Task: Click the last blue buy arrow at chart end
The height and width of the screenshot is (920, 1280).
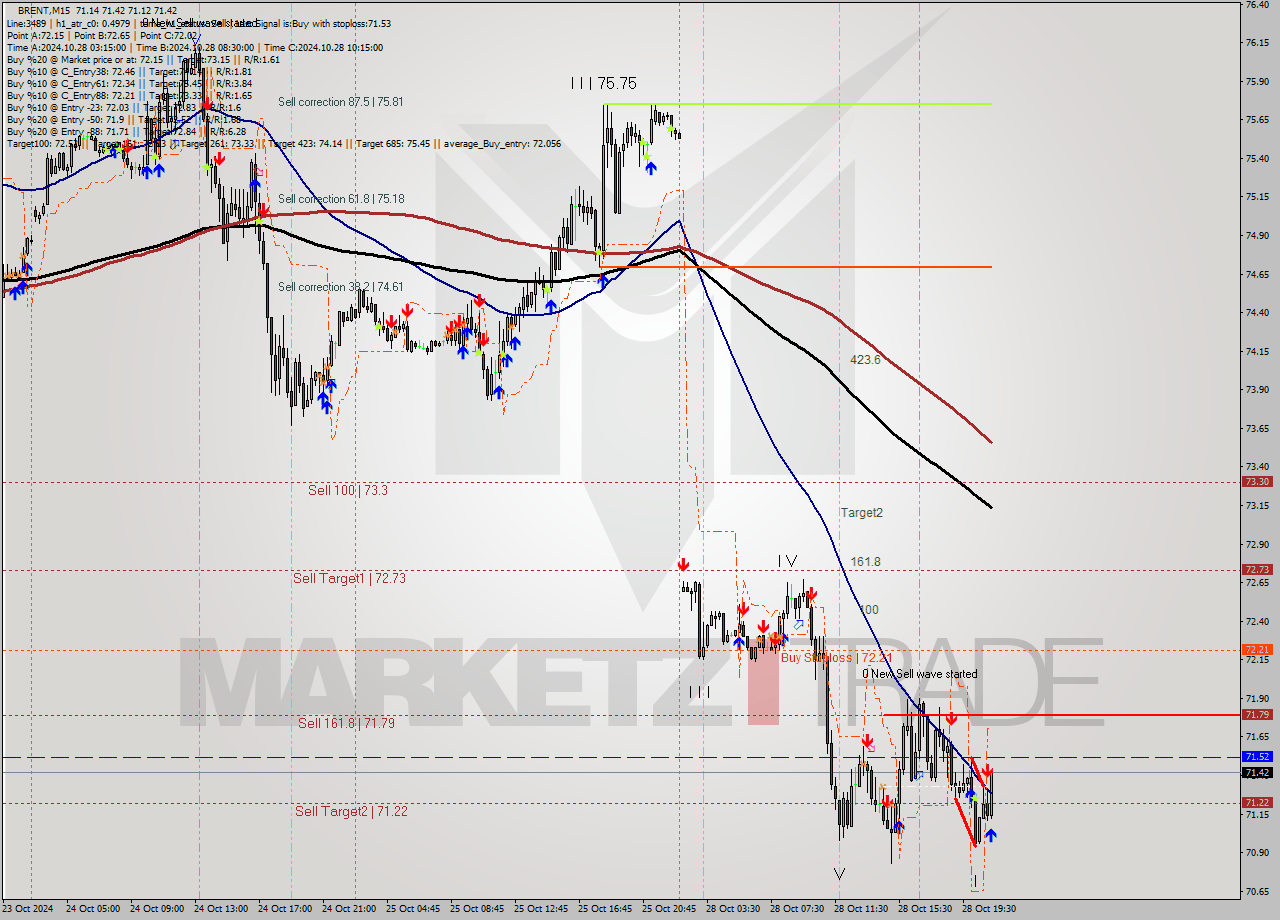Action: tap(990, 835)
